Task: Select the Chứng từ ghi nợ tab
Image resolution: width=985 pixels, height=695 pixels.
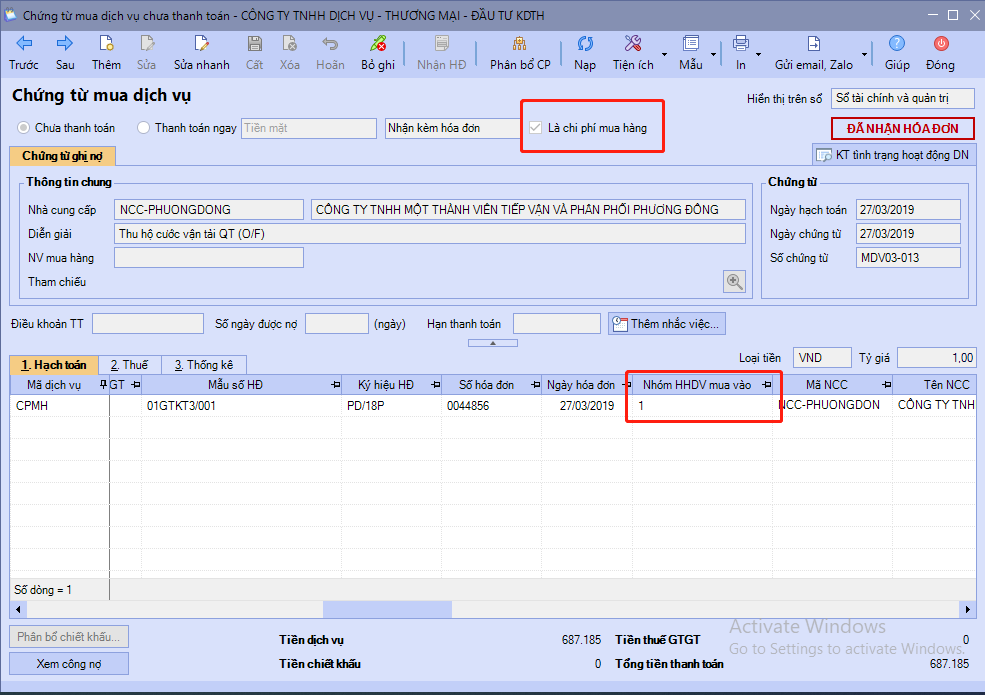Action: (x=62, y=156)
